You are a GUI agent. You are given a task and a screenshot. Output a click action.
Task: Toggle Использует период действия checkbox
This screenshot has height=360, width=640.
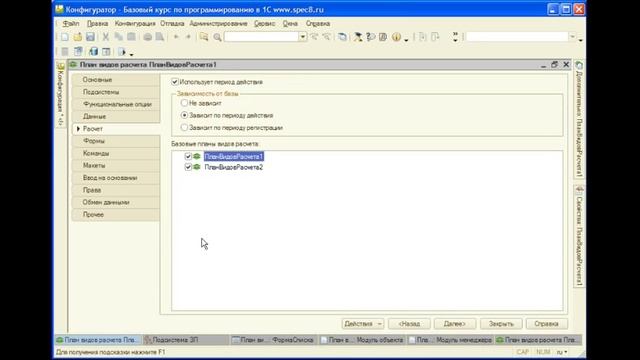point(175,82)
